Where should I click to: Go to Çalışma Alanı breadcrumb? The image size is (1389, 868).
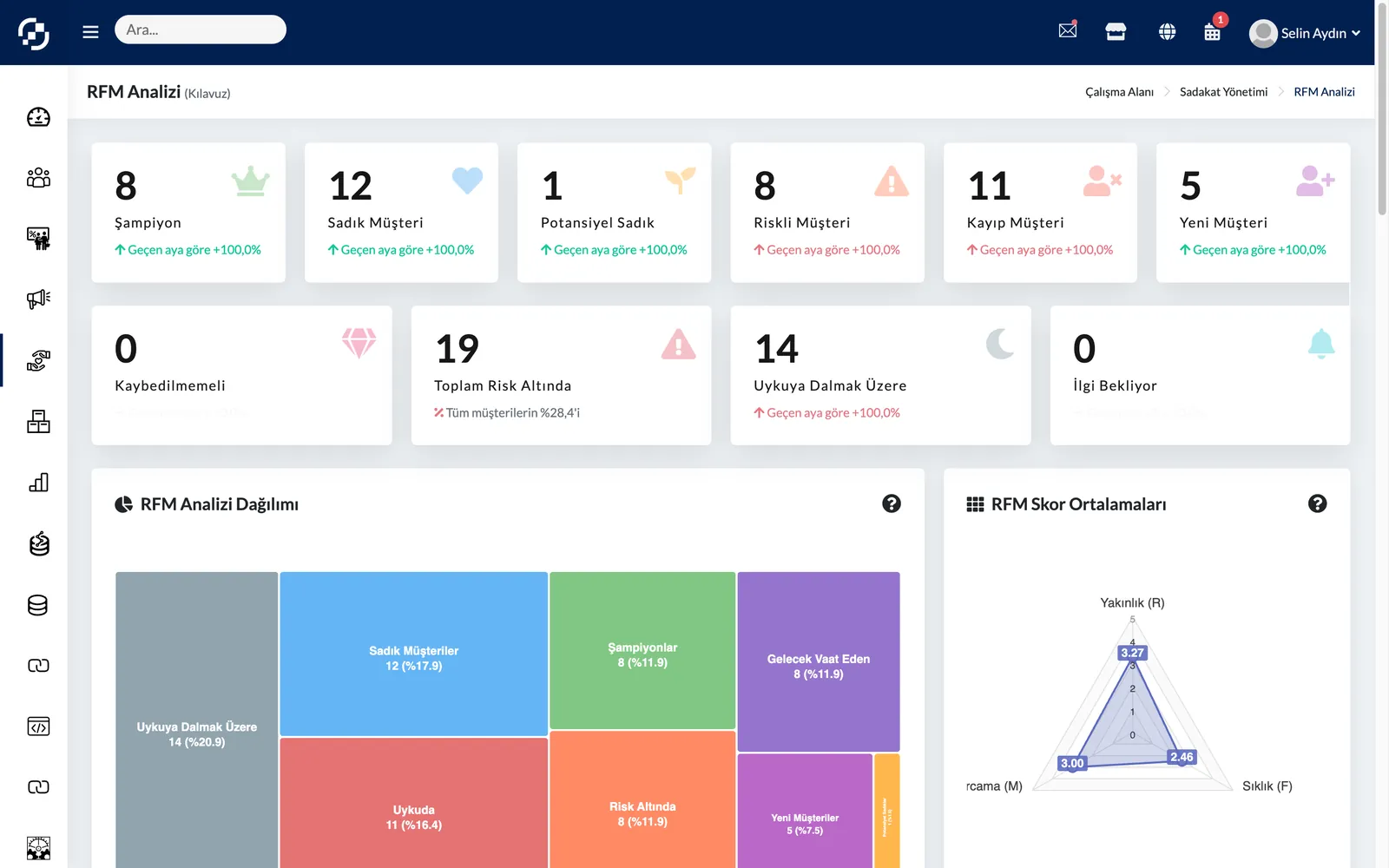(x=1119, y=92)
